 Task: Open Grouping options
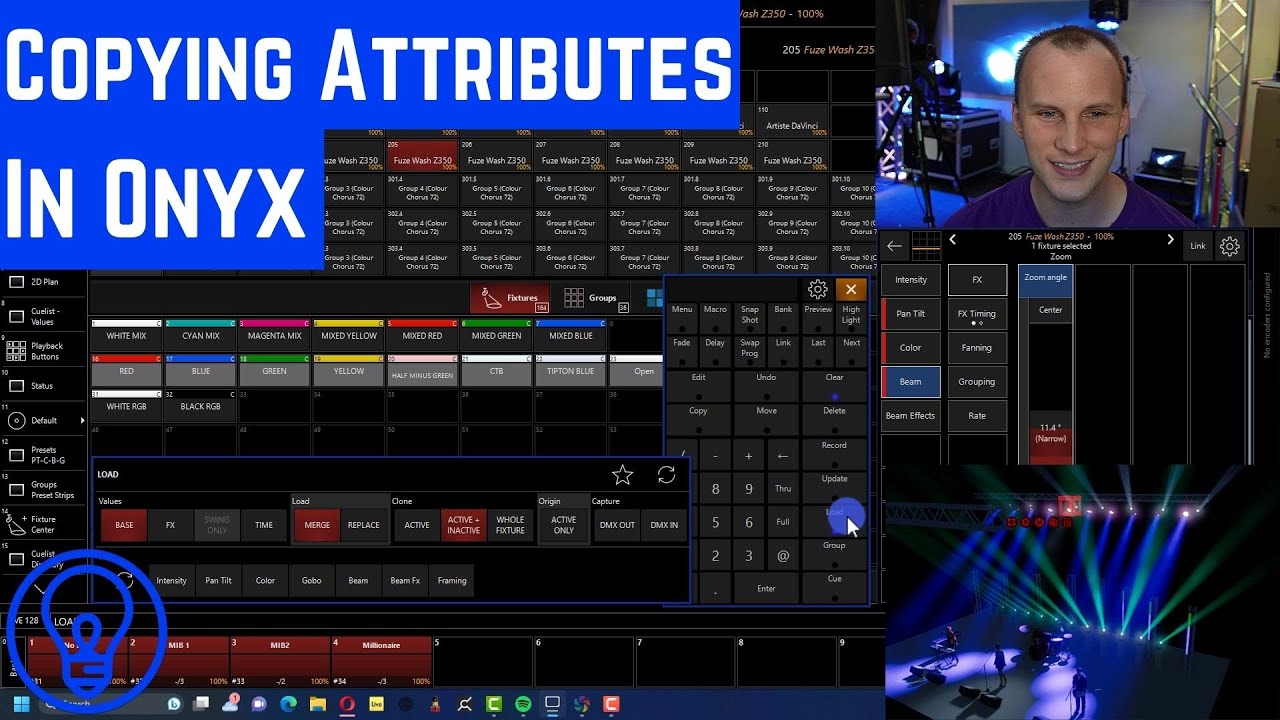977,382
